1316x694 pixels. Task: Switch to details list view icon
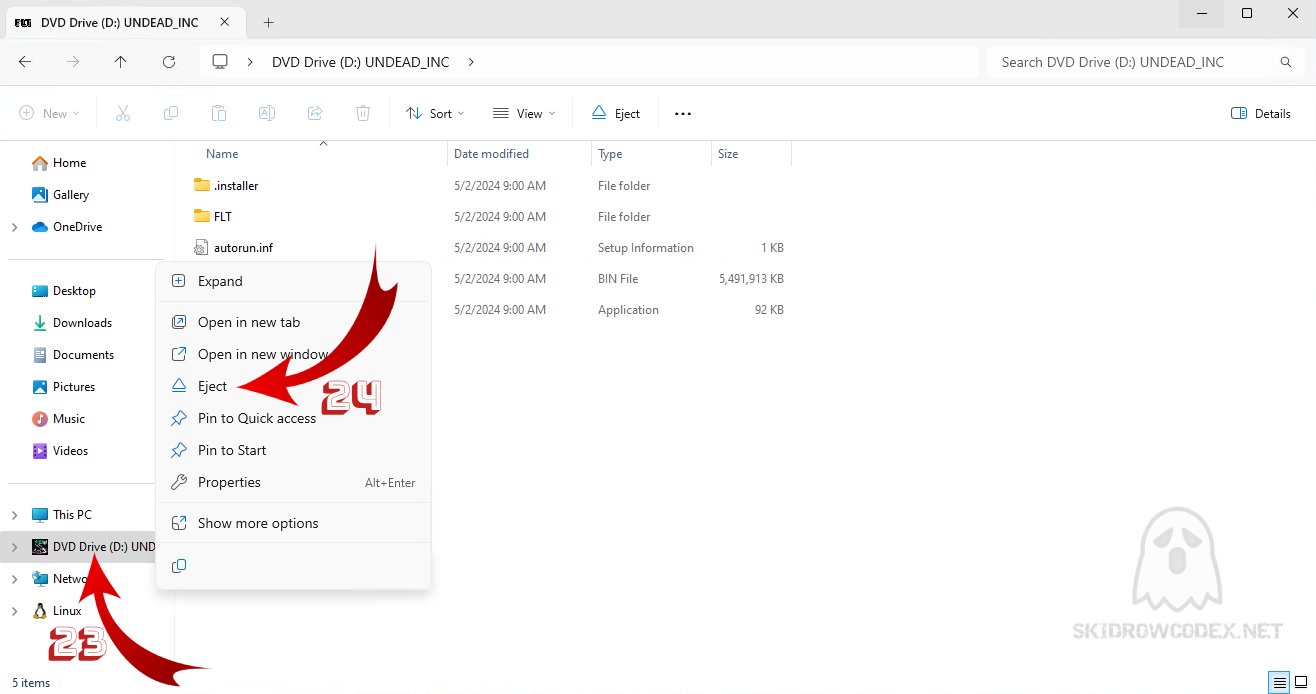click(1280, 683)
